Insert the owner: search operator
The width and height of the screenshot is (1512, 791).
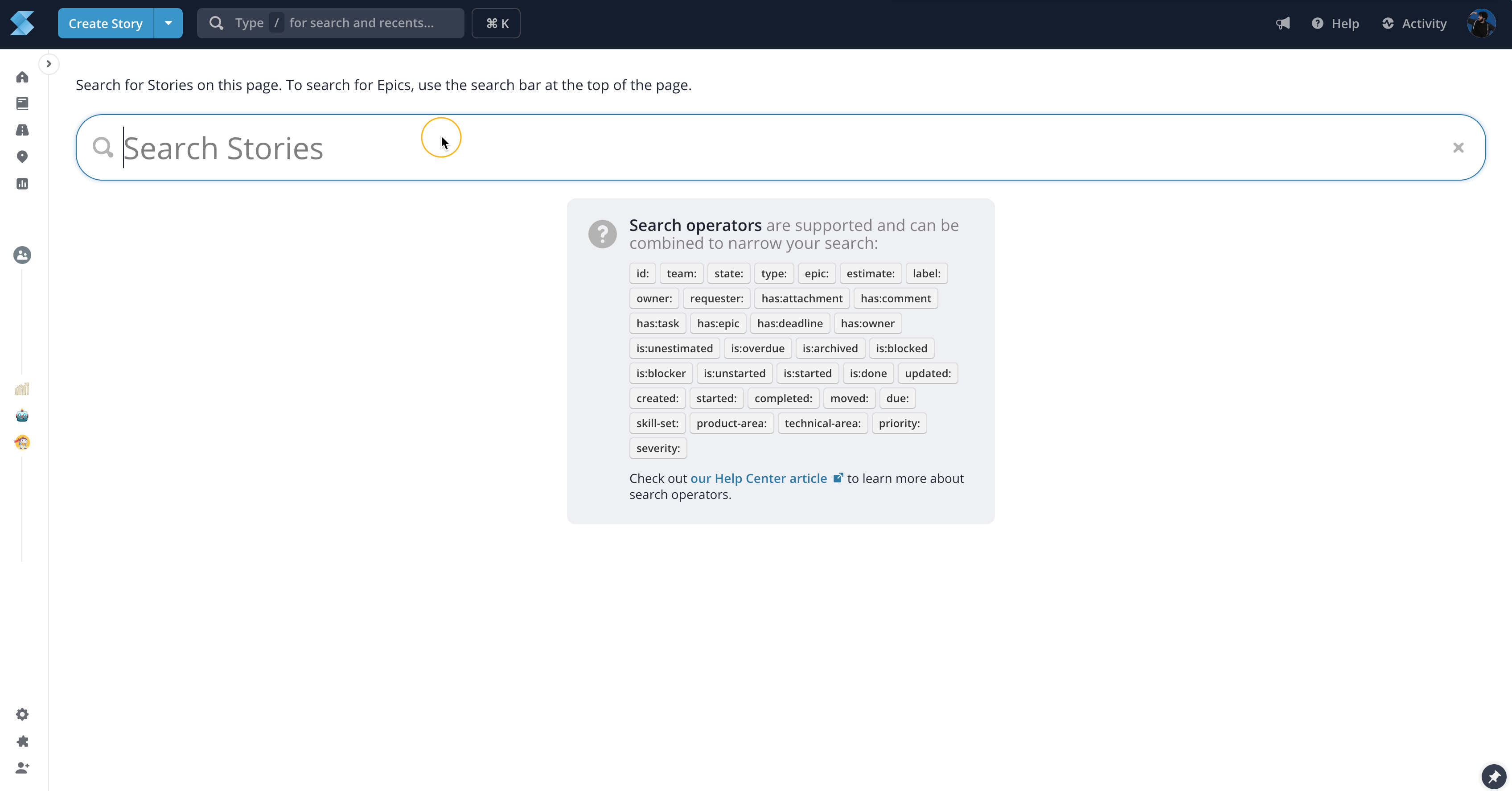(x=654, y=298)
